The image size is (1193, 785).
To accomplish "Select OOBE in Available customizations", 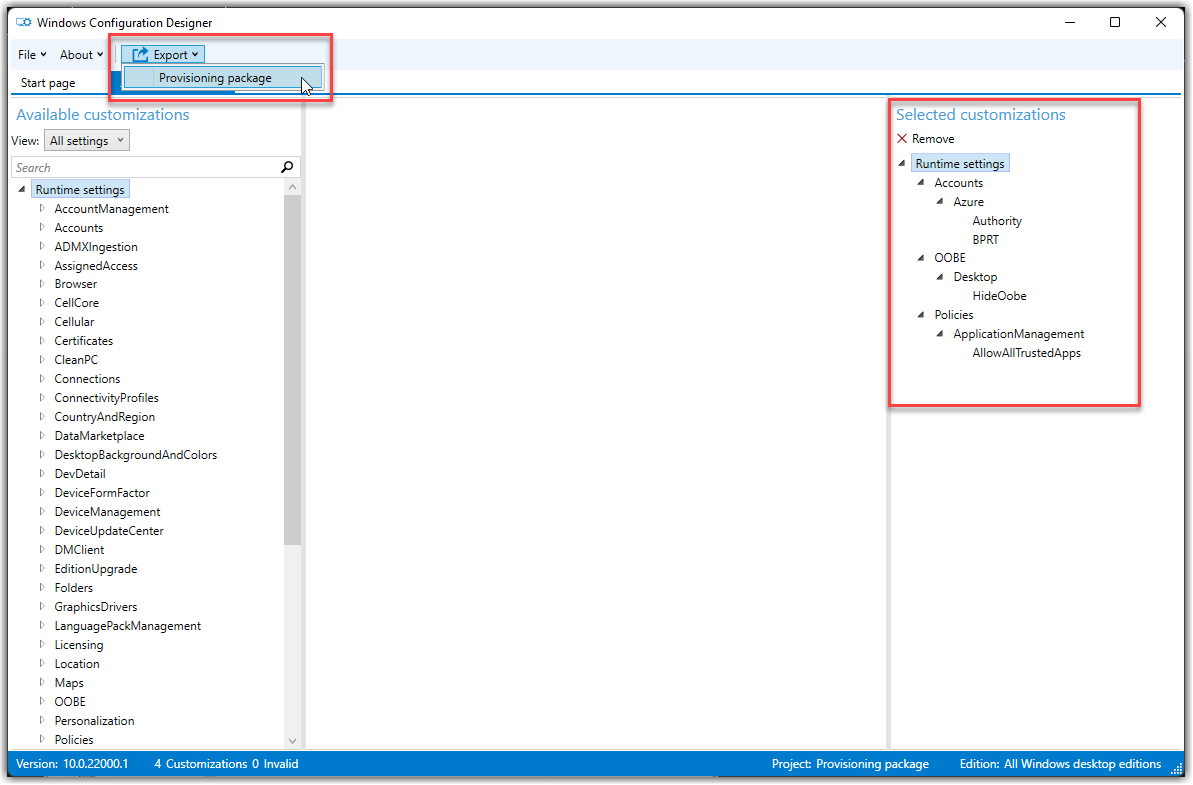I will click(70, 702).
